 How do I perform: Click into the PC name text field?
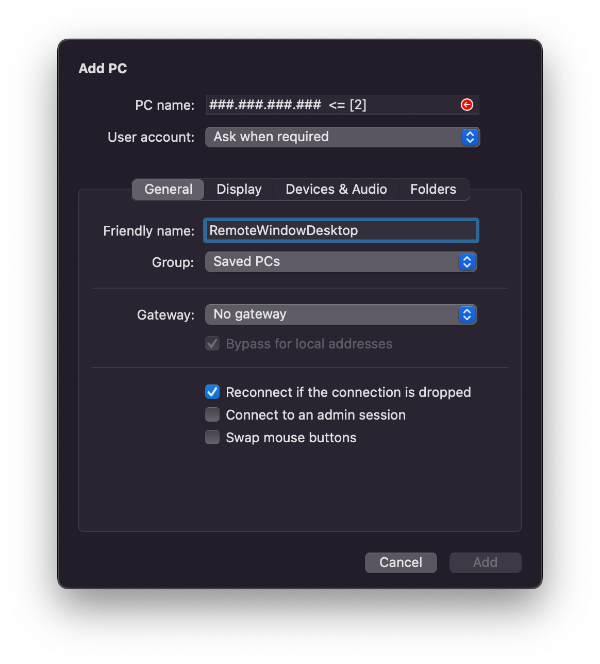tap(330, 105)
